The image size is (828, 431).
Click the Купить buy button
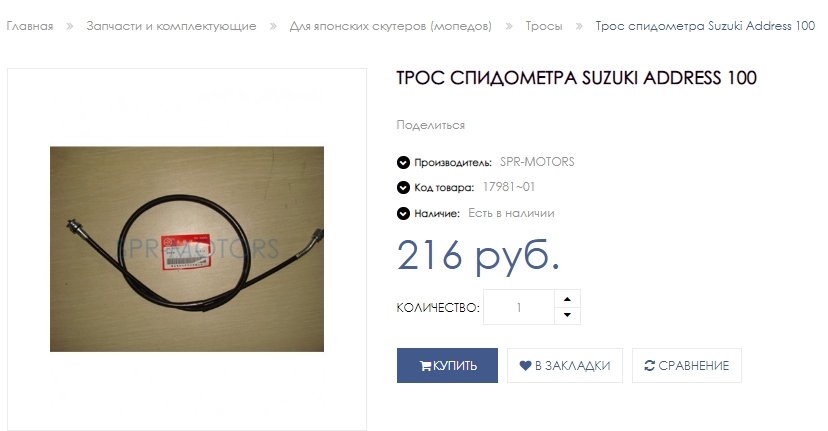click(447, 365)
